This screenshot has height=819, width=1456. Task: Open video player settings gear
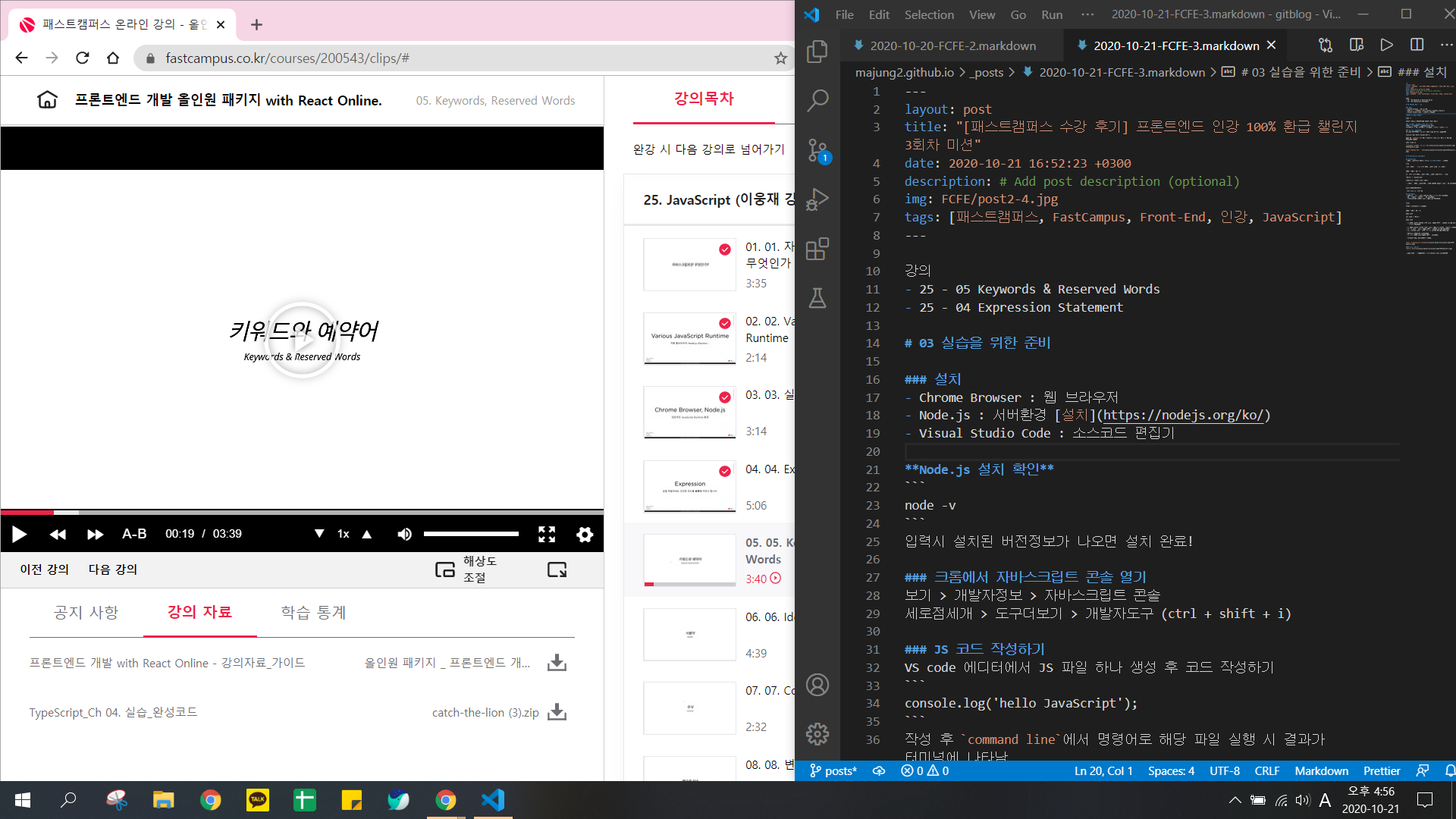[585, 535]
